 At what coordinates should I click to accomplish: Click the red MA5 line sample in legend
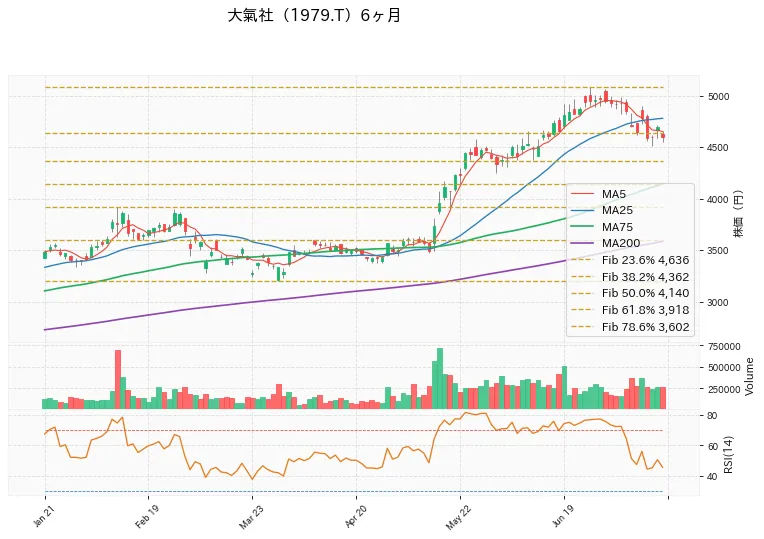point(582,194)
